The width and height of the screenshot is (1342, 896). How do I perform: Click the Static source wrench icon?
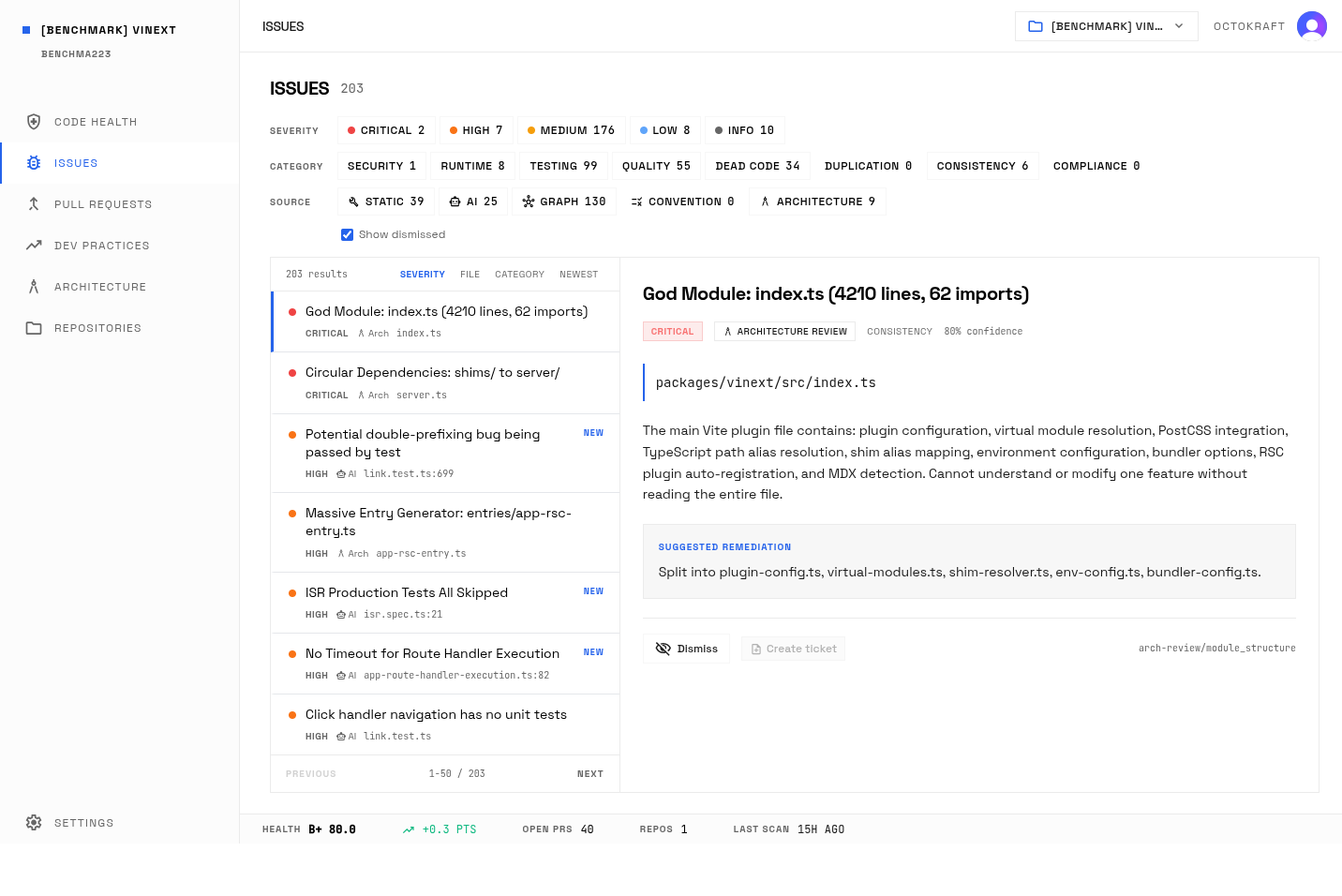(x=353, y=202)
